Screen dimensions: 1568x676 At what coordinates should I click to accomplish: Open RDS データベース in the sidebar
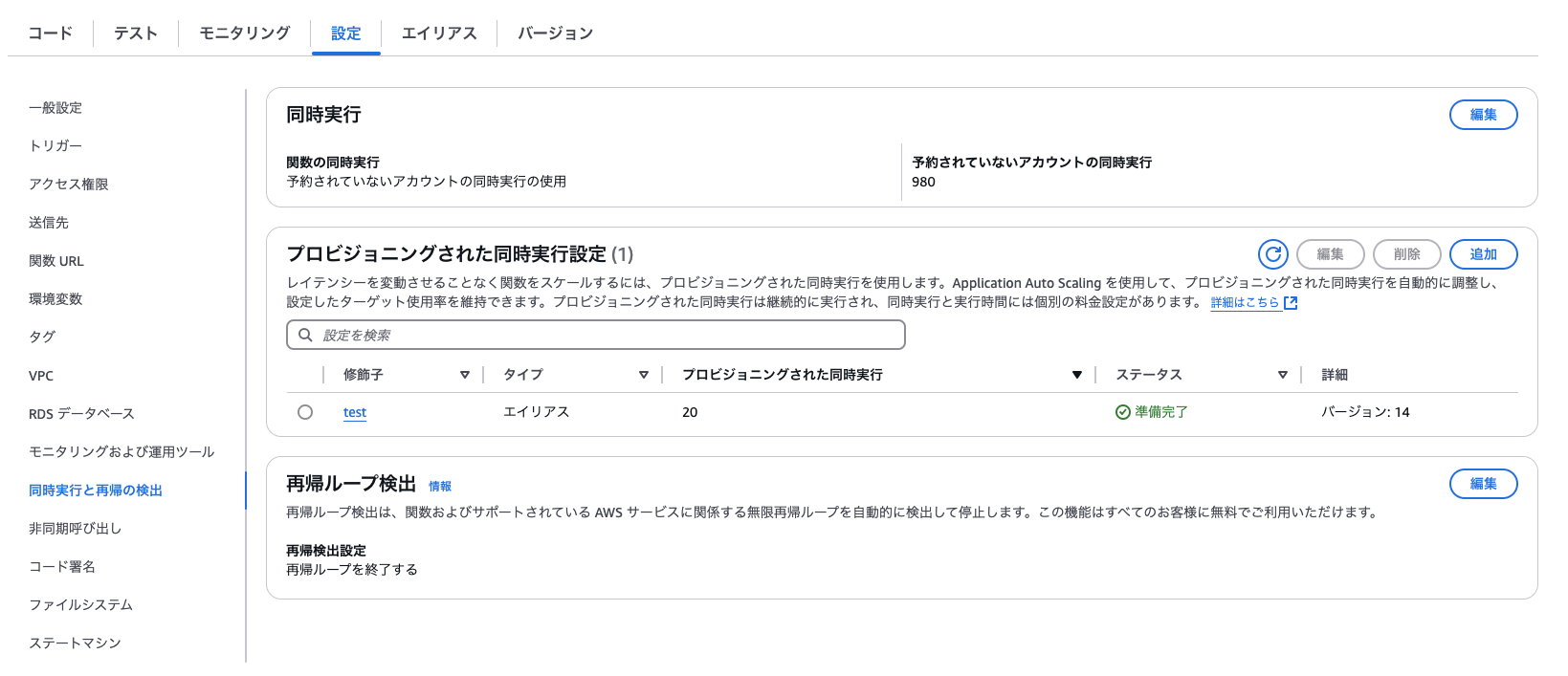[81, 414]
